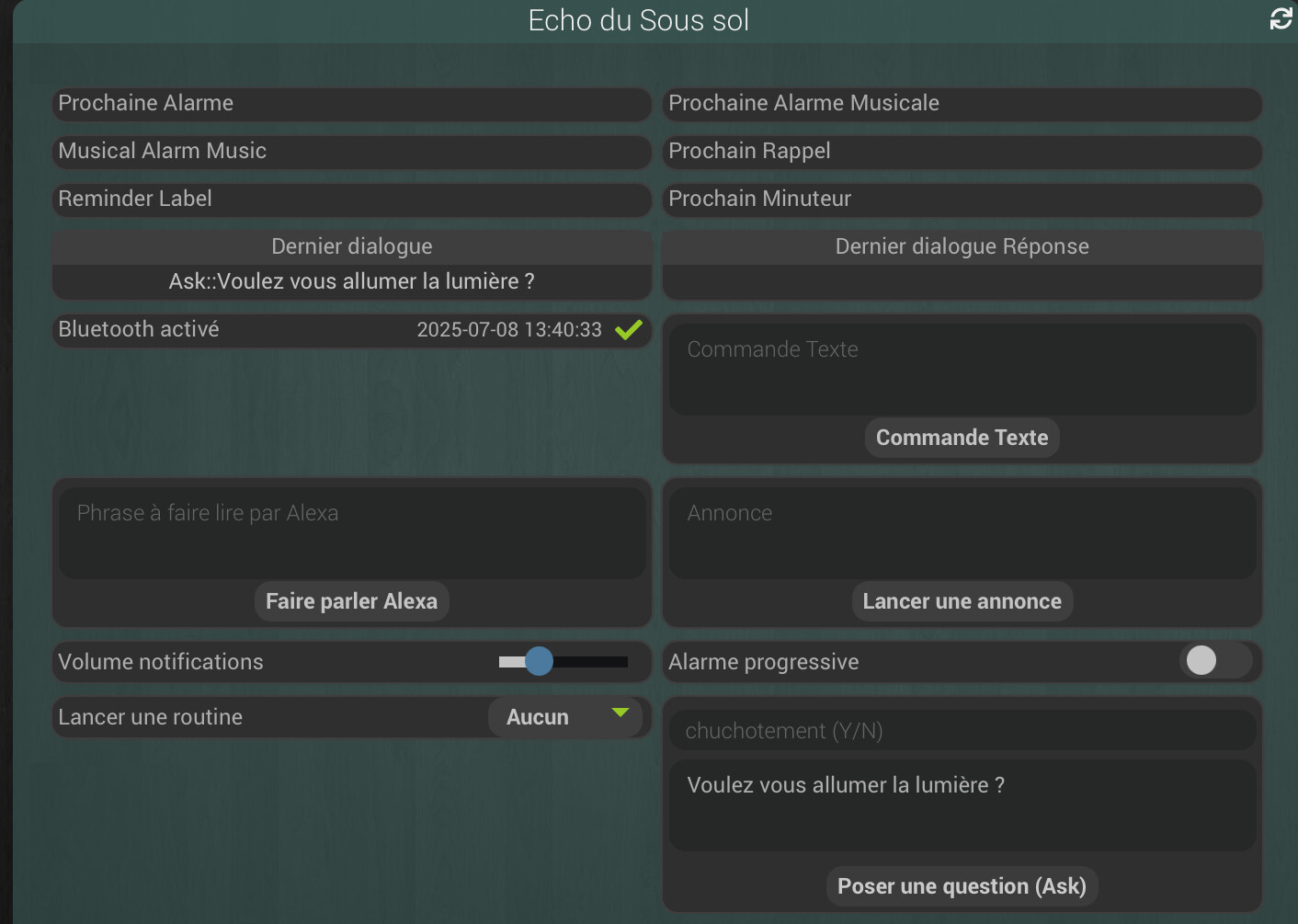Click the Voulez vous allumer question field
The height and width of the screenshot is (924, 1298).
[962, 804]
